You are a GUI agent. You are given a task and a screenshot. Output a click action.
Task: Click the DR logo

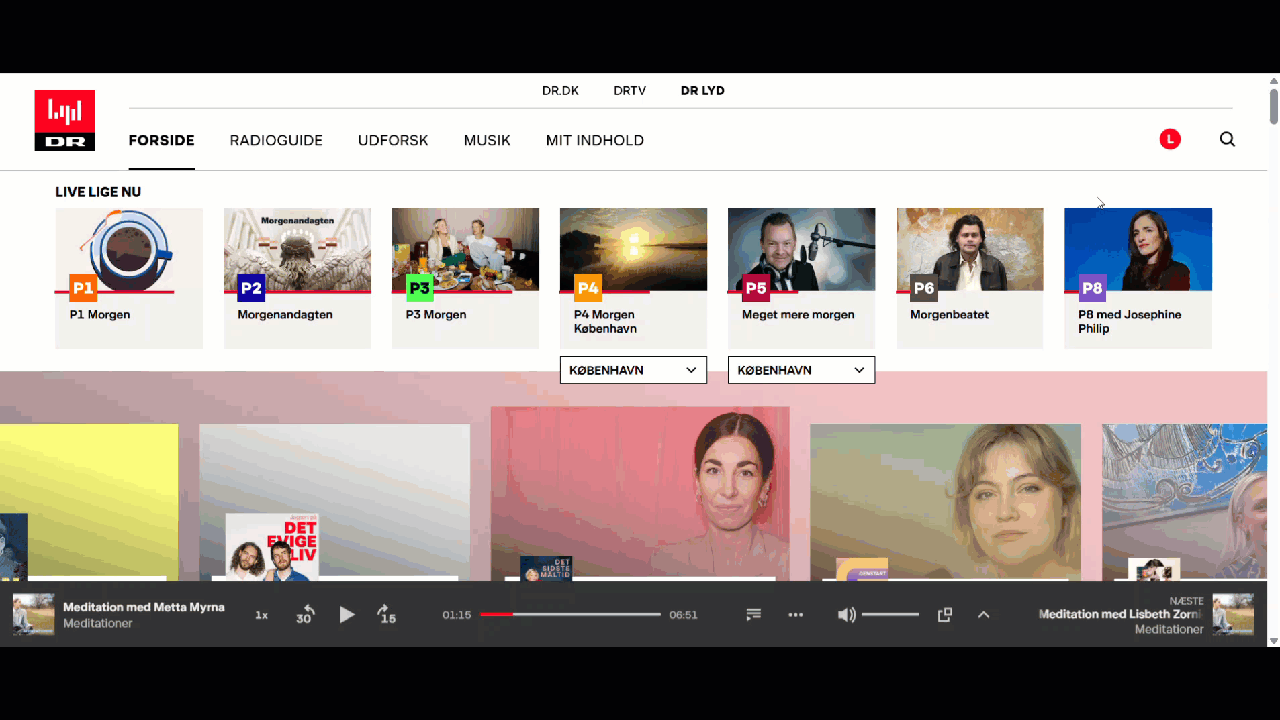coord(65,120)
